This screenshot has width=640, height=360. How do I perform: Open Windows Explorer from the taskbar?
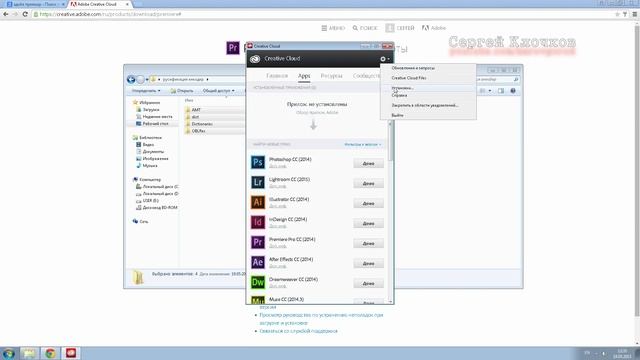29,353
